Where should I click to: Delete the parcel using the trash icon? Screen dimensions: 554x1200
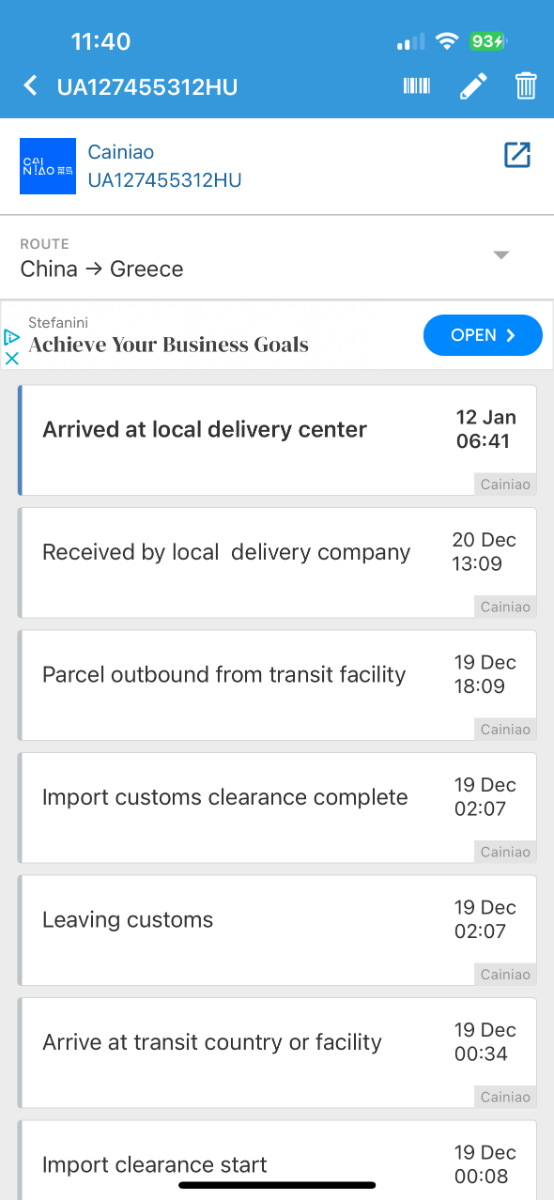(x=526, y=86)
